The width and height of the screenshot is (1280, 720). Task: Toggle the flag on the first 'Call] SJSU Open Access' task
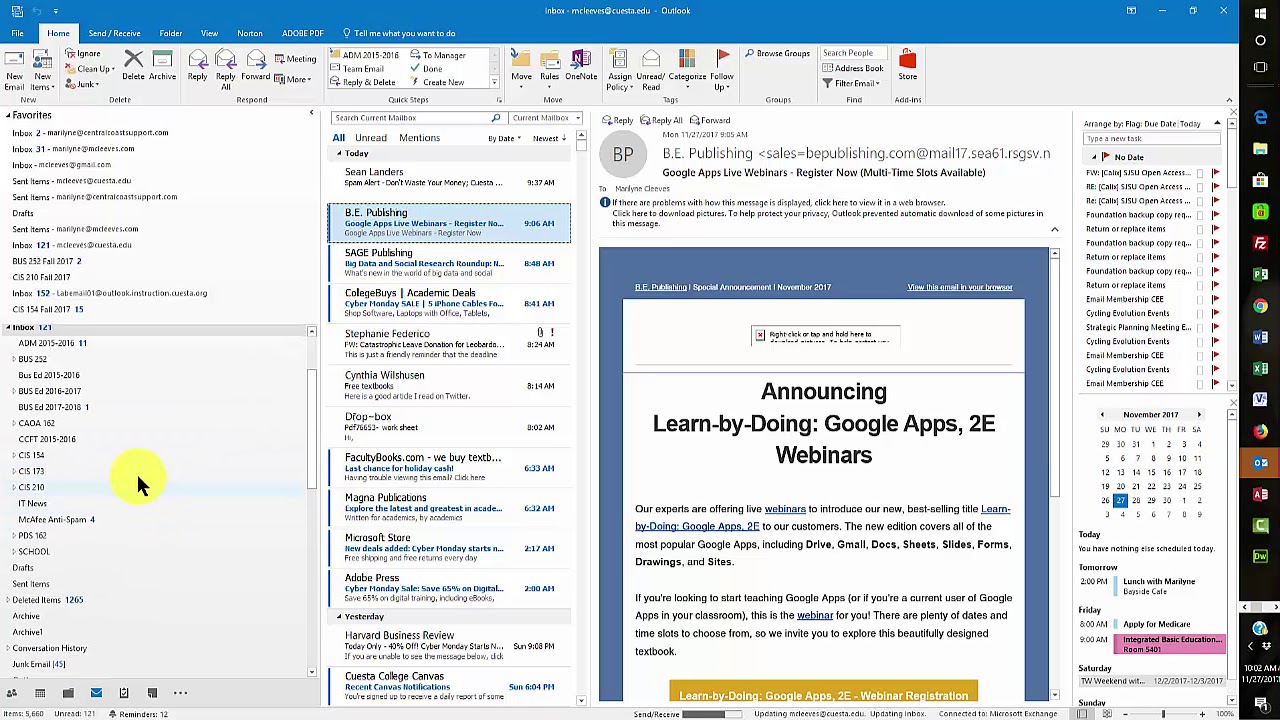tap(1215, 173)
